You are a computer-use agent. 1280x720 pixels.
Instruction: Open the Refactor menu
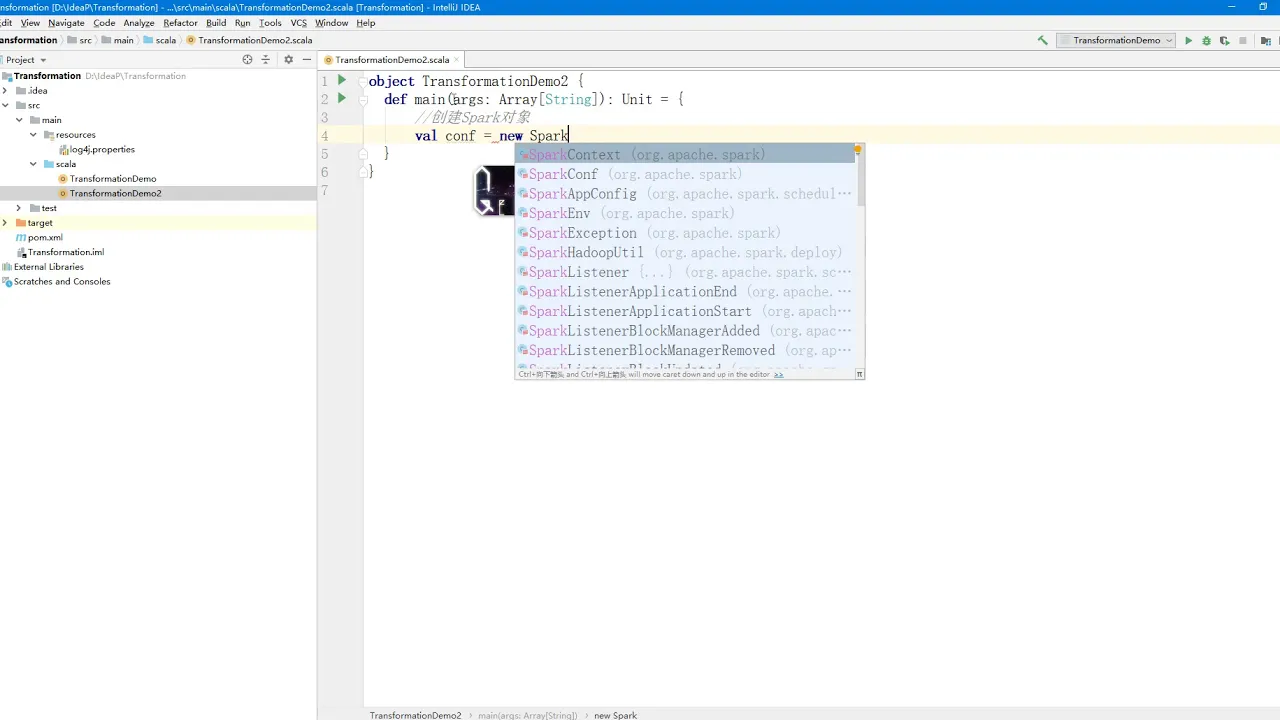click(180, 23)
